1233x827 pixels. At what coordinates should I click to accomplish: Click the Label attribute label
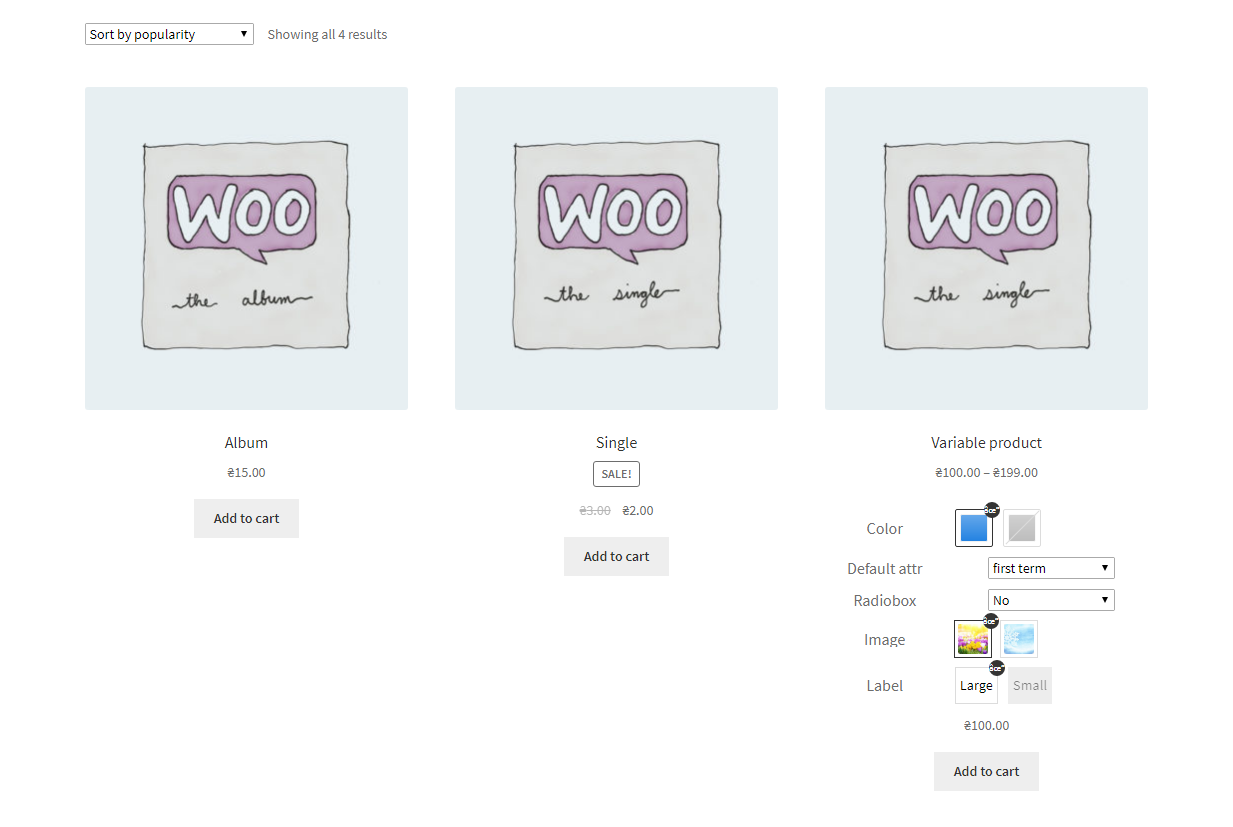(885, 686)
